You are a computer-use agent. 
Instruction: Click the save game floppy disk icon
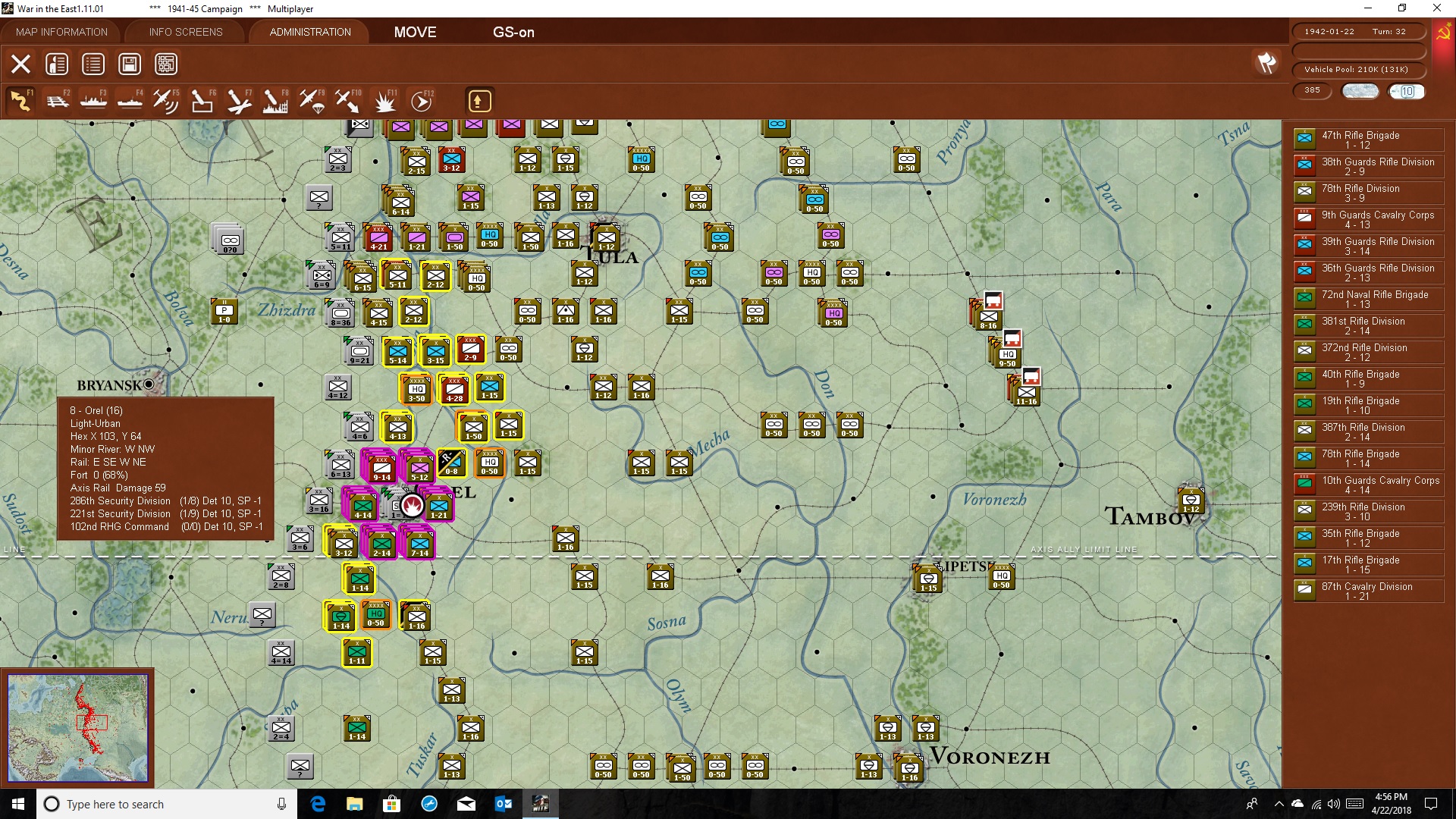coord(130,64)
